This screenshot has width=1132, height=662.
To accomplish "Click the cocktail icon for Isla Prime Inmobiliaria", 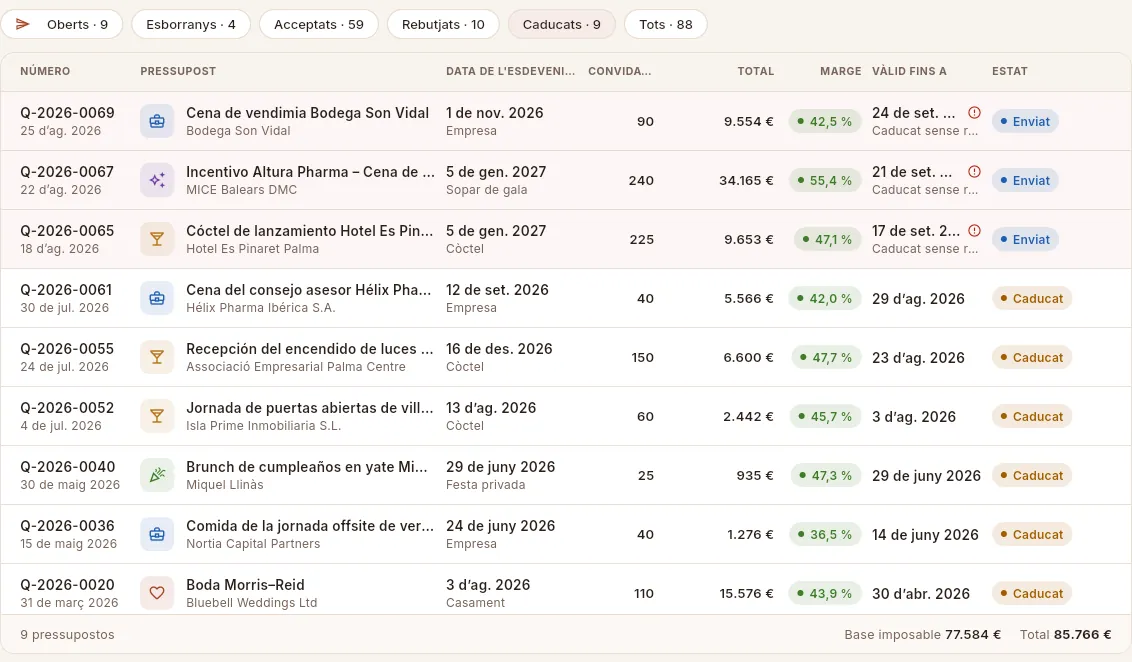I will pyautogui.click(x=157, y=417).
